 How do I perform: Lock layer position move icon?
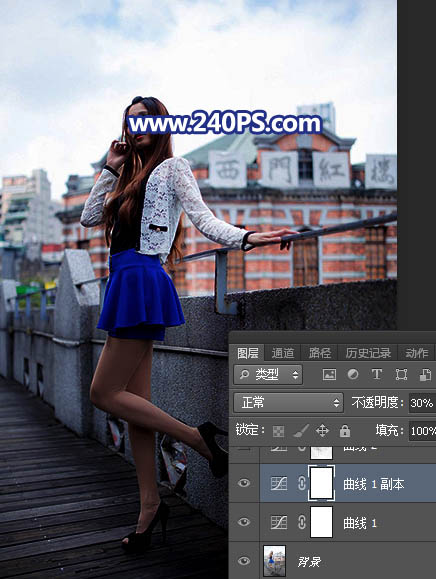[x=322, y=431]
